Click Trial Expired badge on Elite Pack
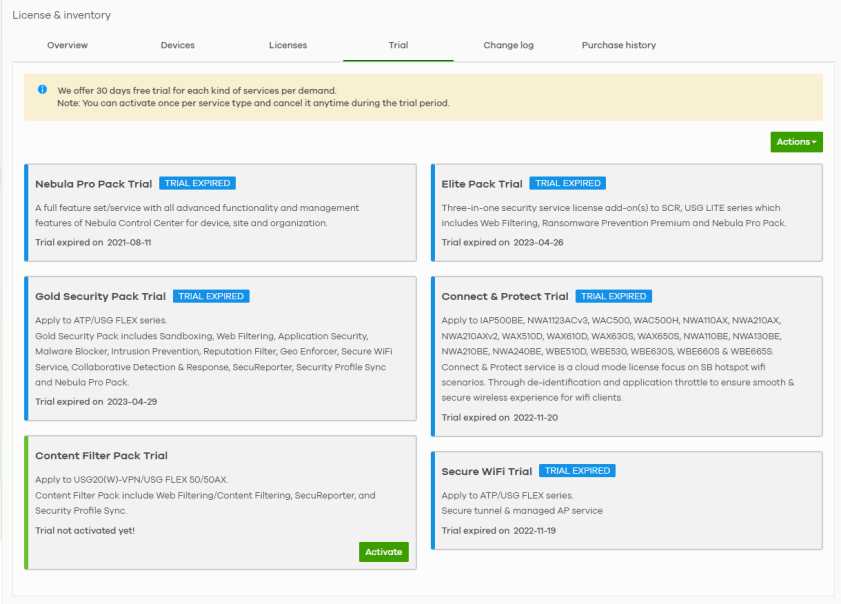Screen dimensions: 841x604 (568, 183)
